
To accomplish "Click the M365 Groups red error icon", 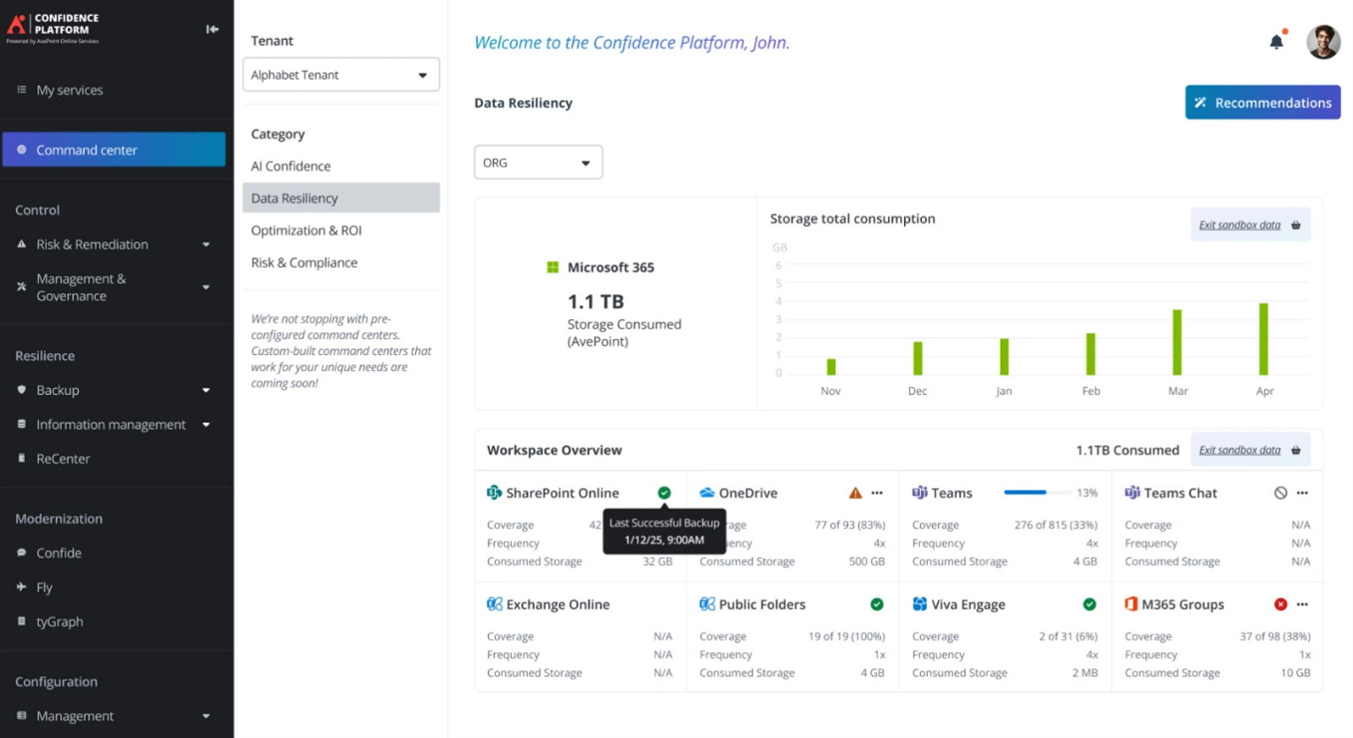I will 1281,604.
